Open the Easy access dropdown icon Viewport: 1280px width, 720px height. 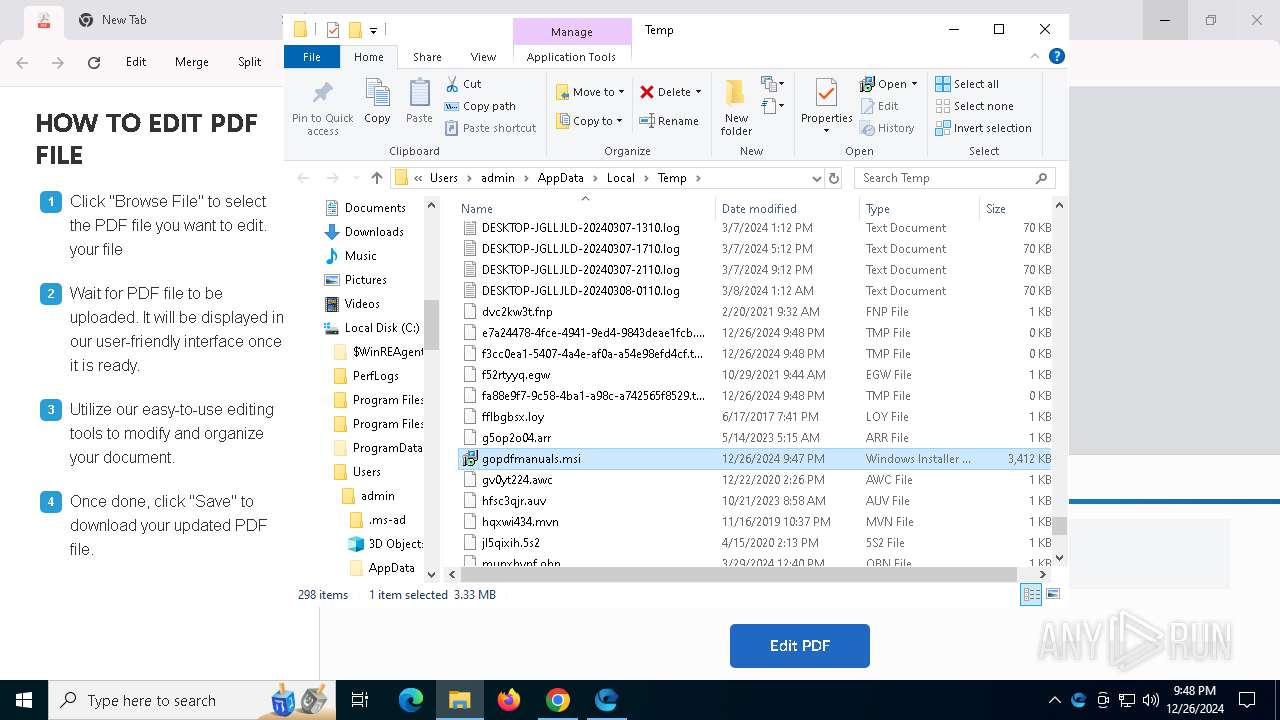point(772,105)
